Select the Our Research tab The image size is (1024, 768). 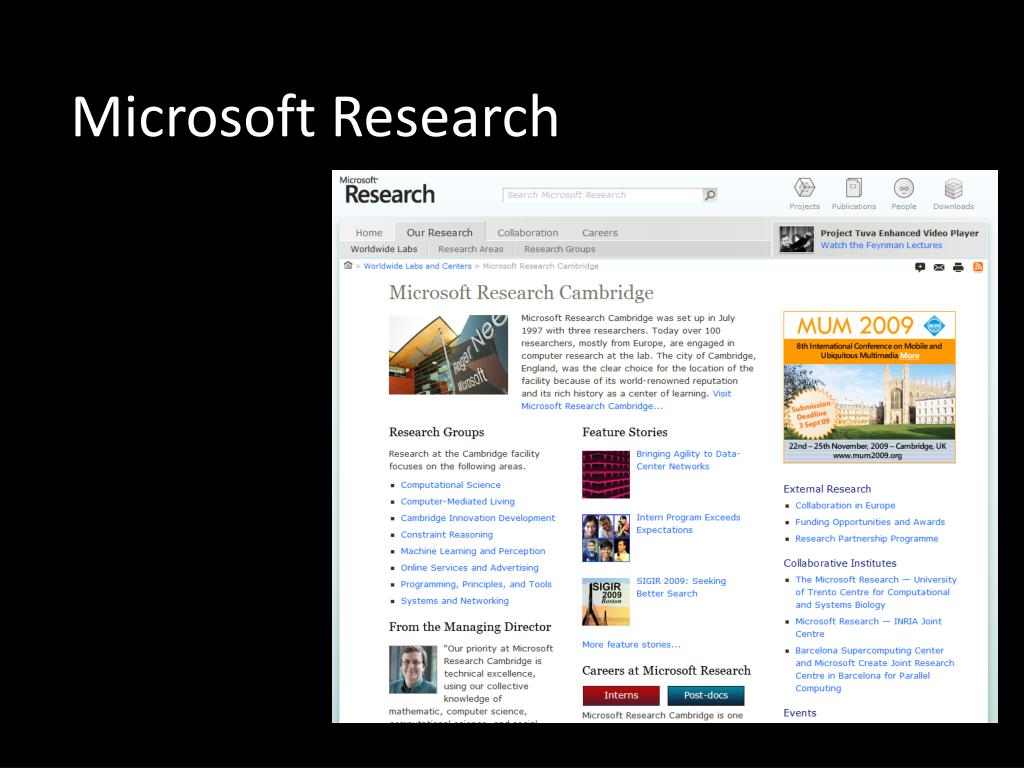tap(440, 232)
